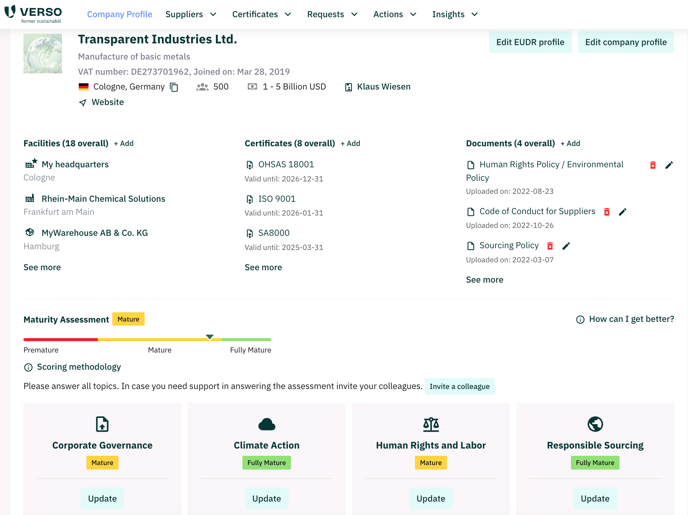688x515 pixels.
Task: Add a new facility
Action: 124,143
